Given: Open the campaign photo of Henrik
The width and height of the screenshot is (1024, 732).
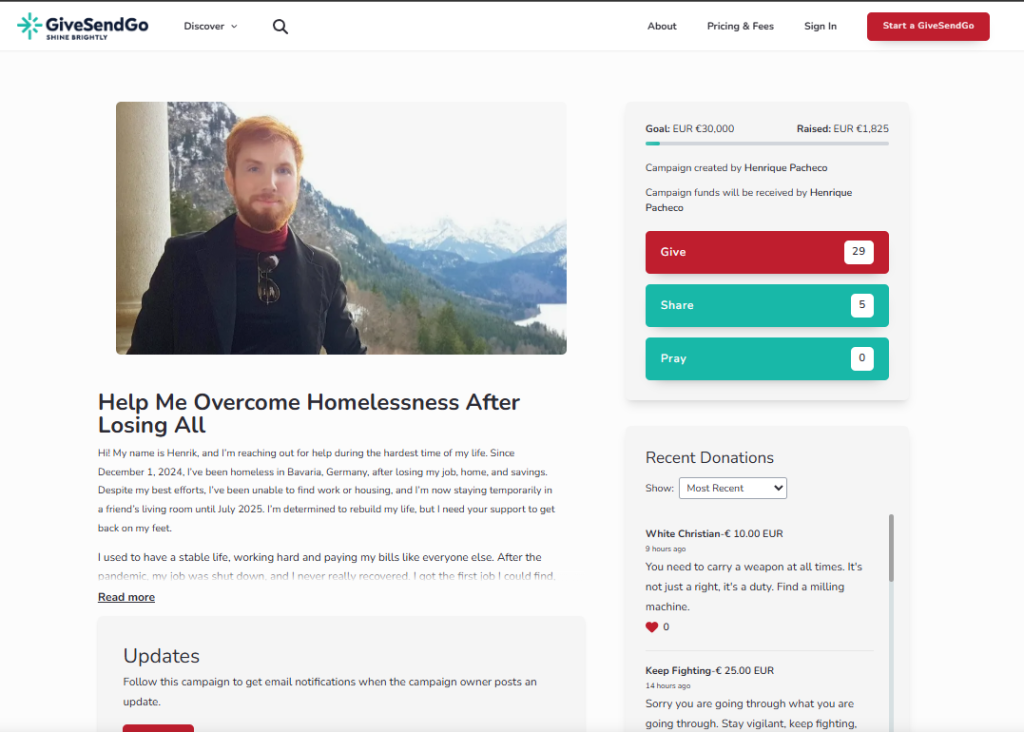Looking at the screenshot, I should [x=341, y=228].
